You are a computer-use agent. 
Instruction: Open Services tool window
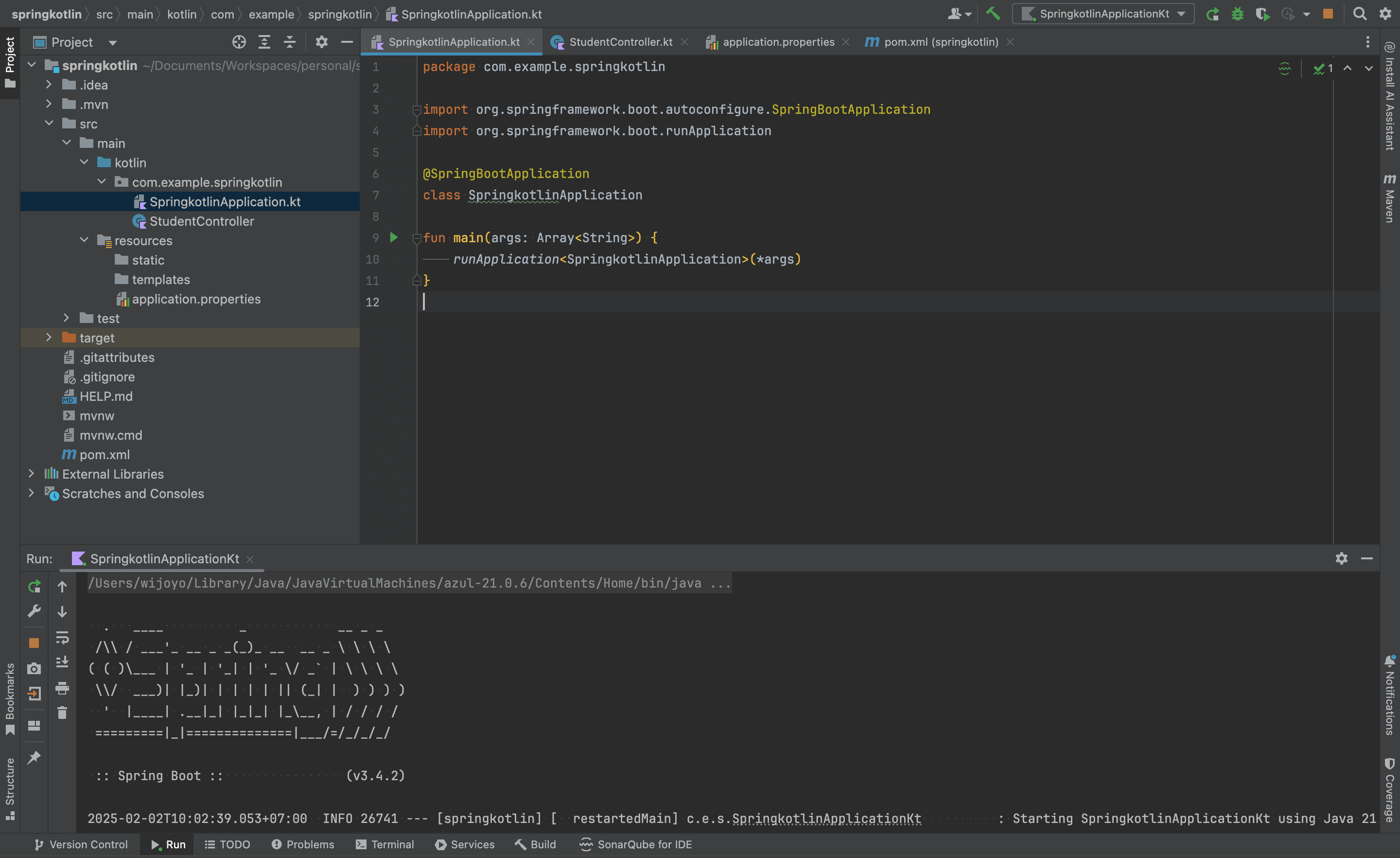[x=464, y=844]
